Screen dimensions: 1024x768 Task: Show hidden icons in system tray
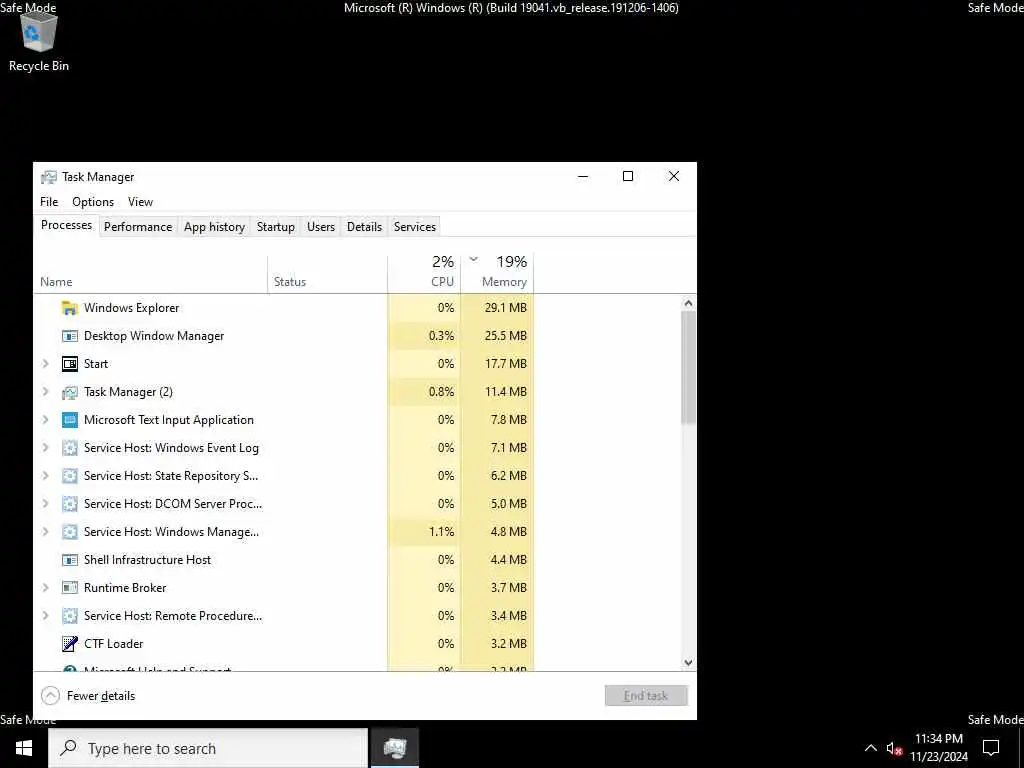tap(871, 748)
